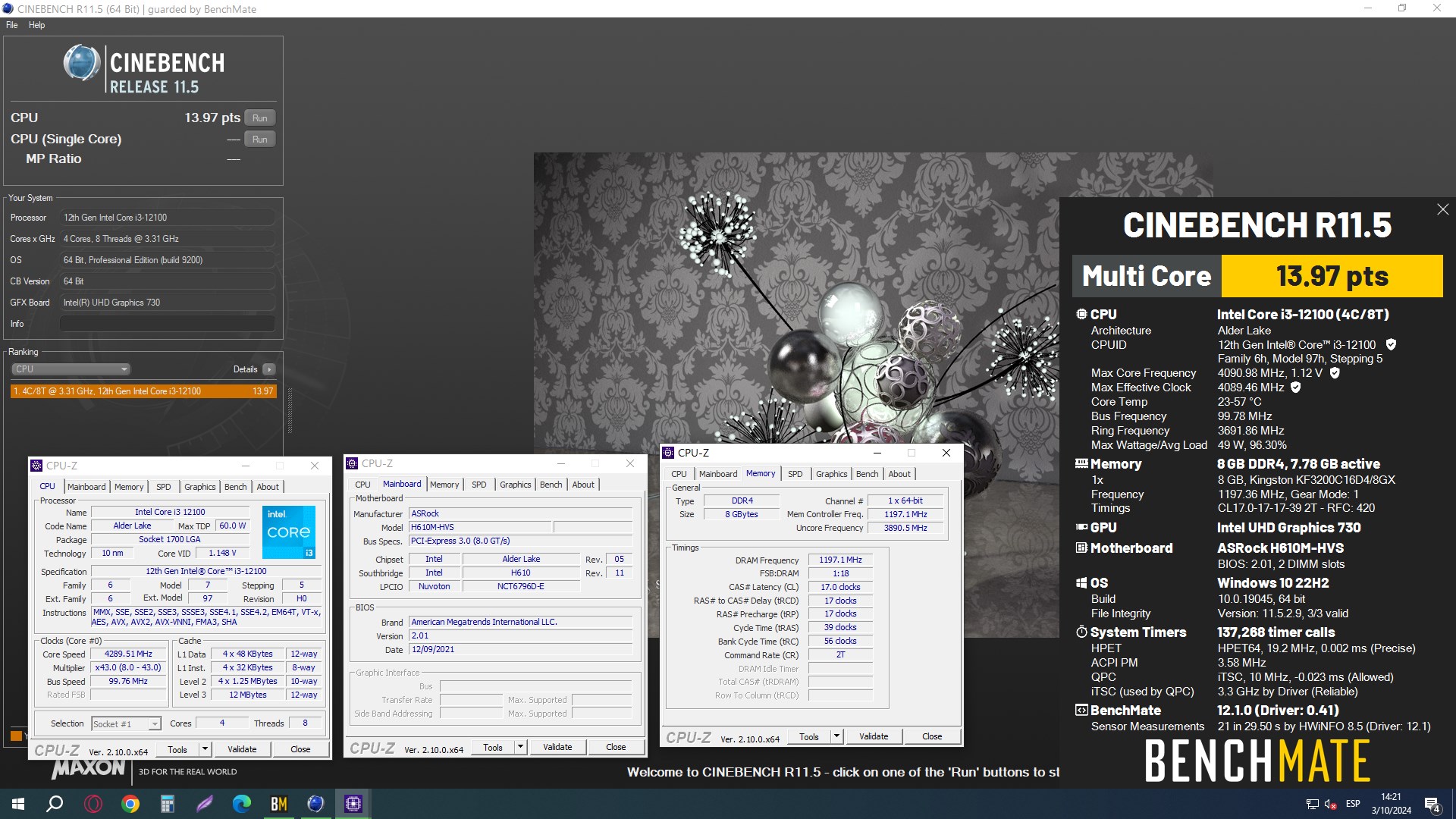Open CPU tab in right CPU-Z window
Image resolution: width=1456 pixels, height=819 pixels.
coord(679,474)
